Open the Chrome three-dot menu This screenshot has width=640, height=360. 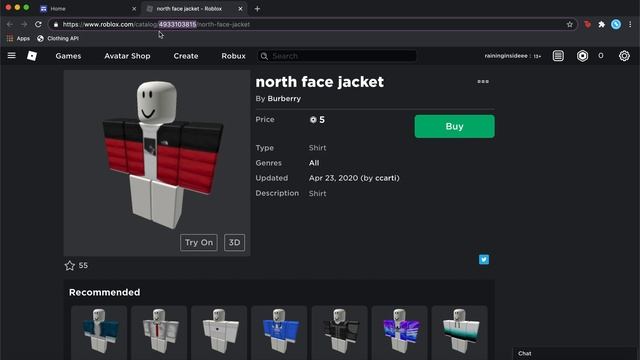630,24
